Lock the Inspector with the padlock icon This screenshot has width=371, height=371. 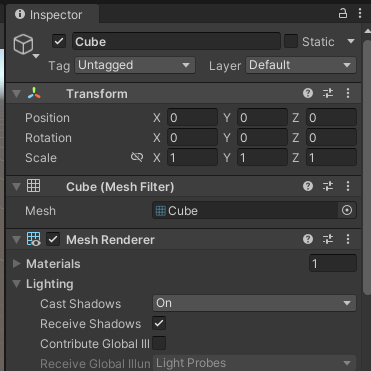pos(343,13)
